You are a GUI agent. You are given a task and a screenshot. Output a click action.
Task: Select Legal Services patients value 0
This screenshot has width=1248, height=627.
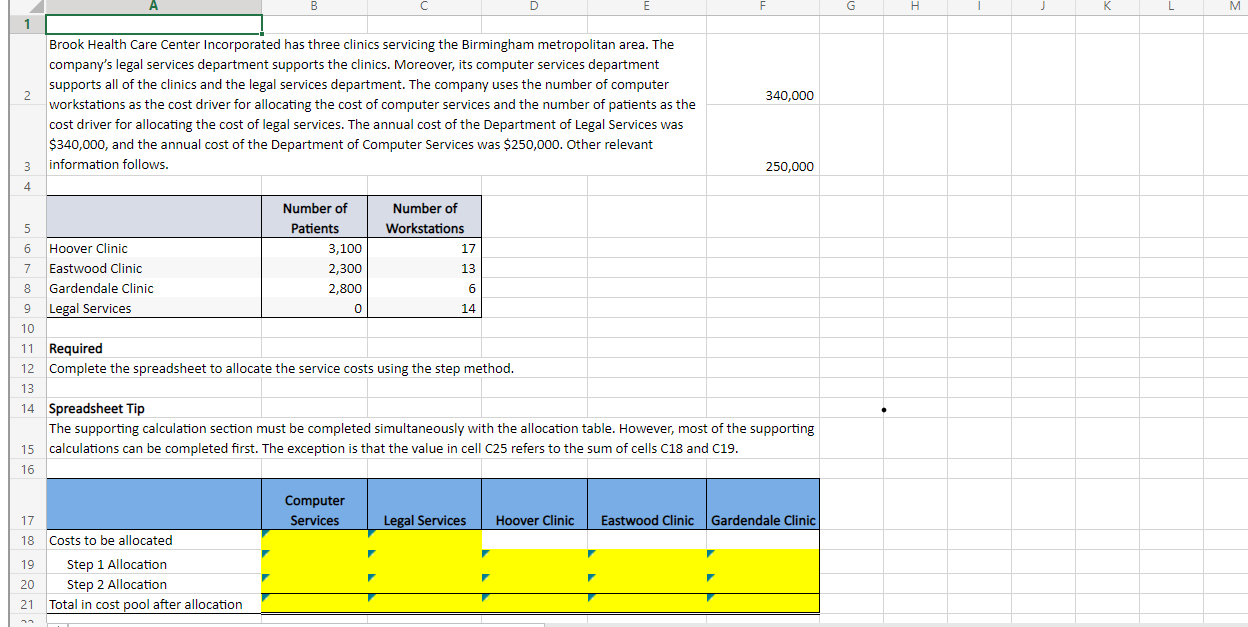pyautogui.click(x=315, y=308)
